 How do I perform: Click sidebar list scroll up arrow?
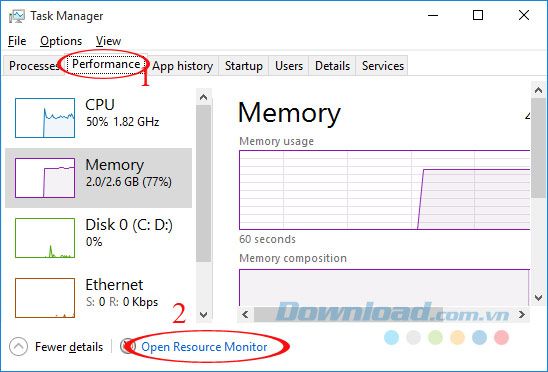pyautogui.click(x=203, y=97)
